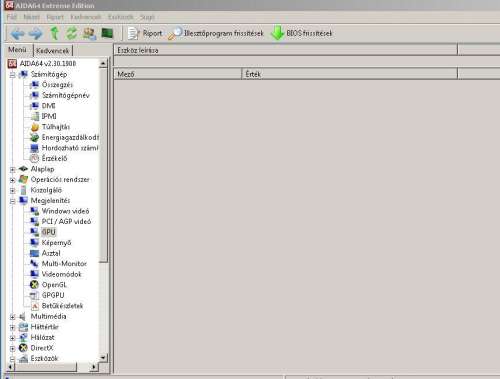Open the Energiagazdálkodás item
The image size is (500, 379).
[70, 137]
